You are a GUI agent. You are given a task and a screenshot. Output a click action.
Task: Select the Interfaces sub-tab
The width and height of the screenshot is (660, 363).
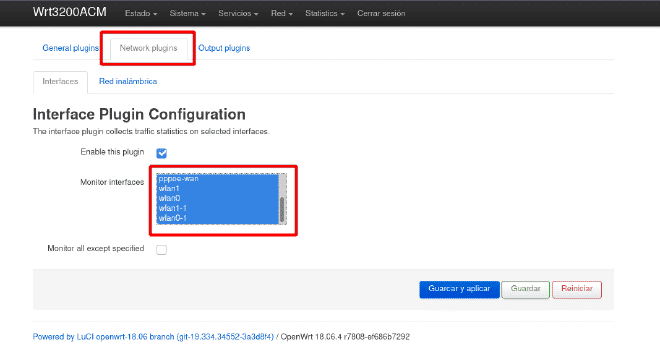pos(60,81)
